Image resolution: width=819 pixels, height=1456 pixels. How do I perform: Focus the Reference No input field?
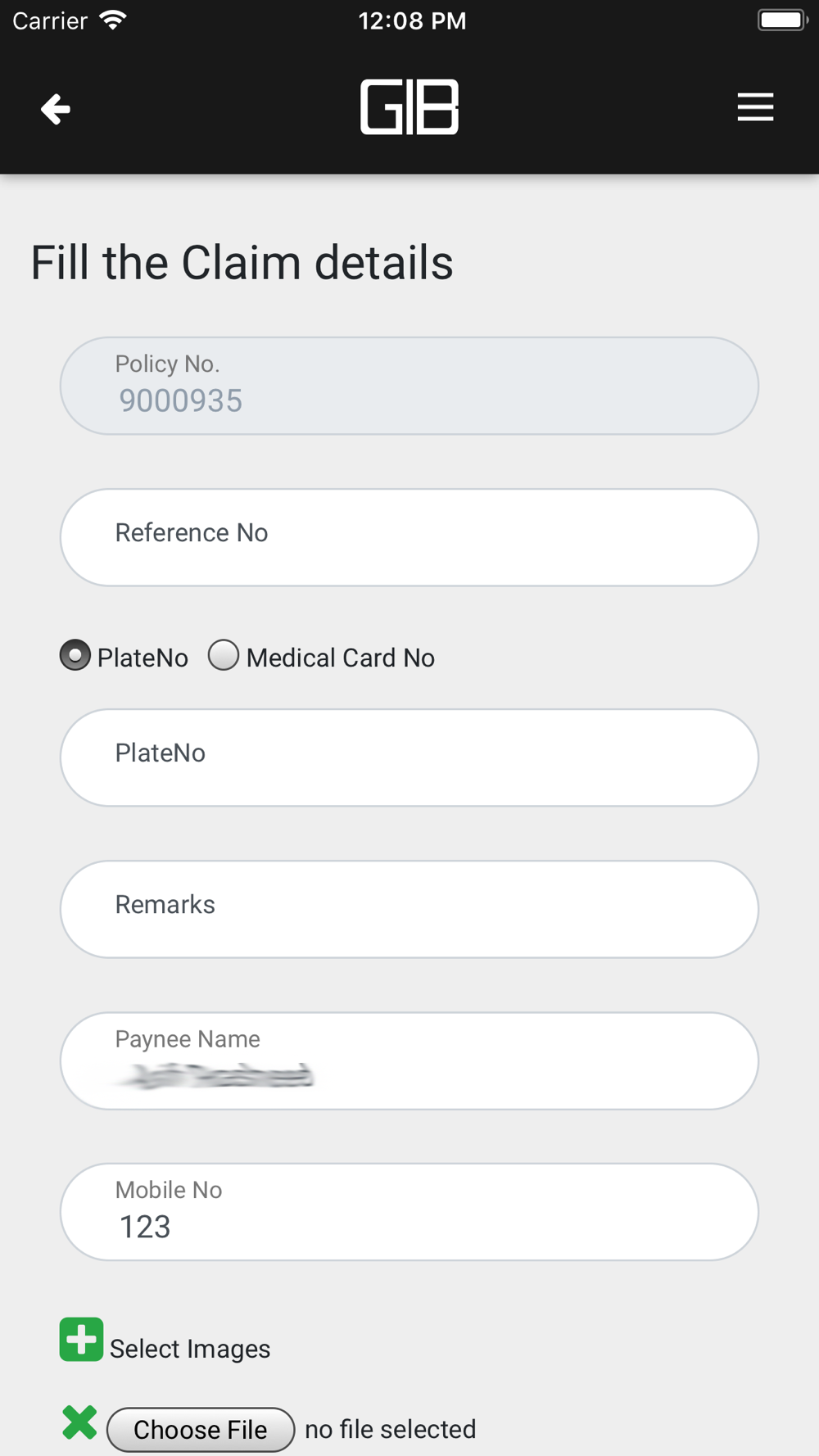409,537
